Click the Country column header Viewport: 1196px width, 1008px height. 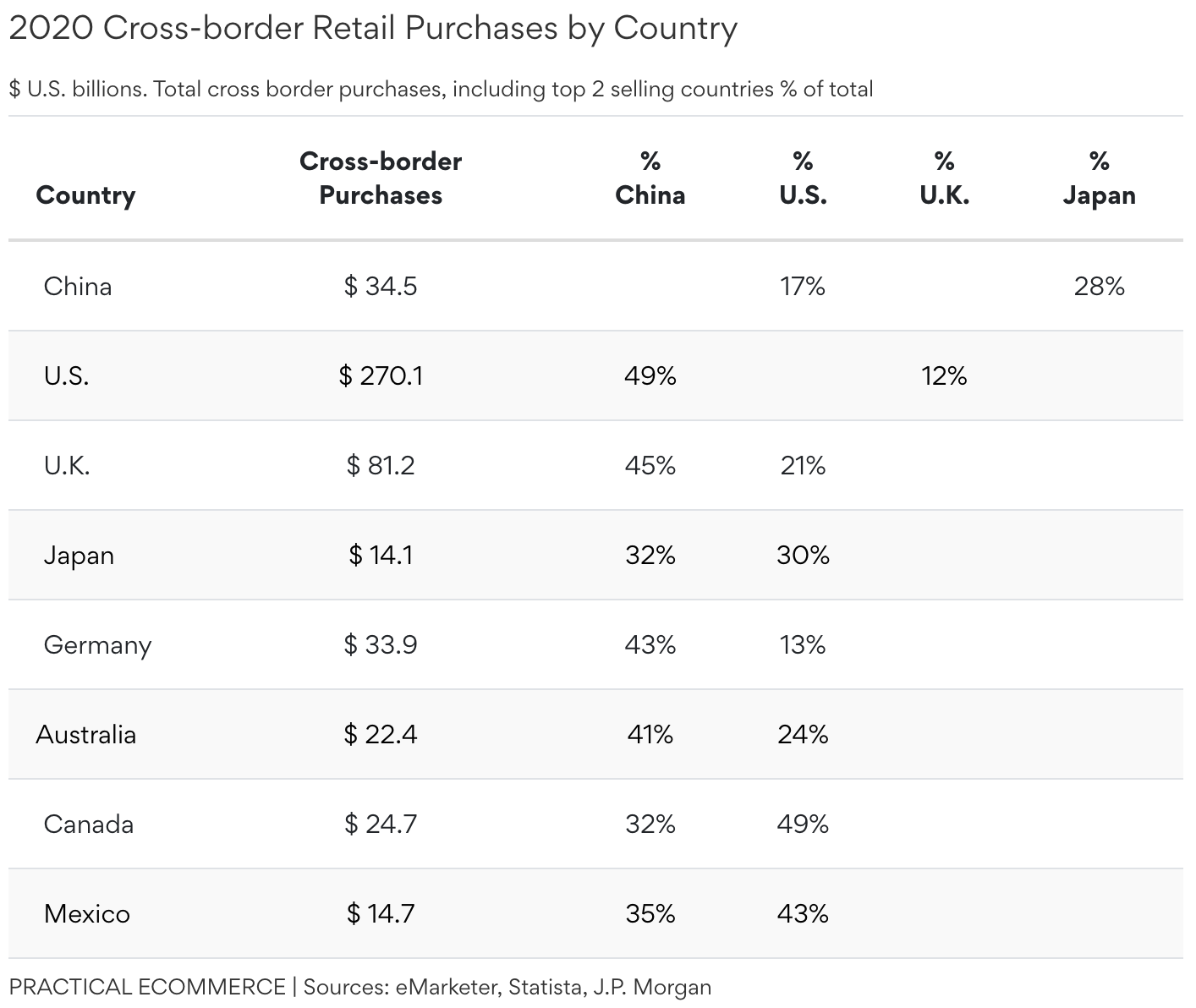pyautogui.click(x=85, y=195)
